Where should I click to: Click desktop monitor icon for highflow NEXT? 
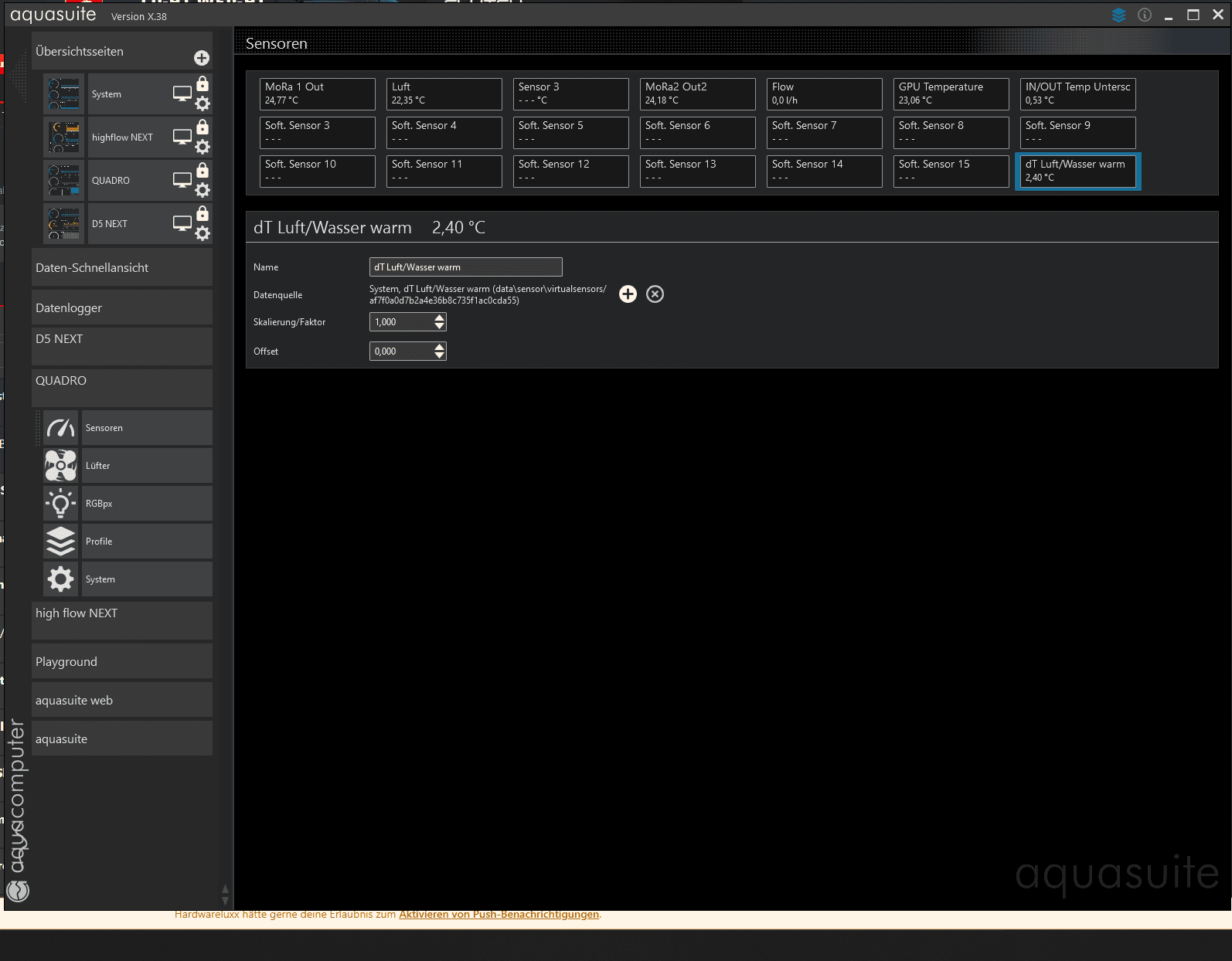pyautogui.click(x=182, y=138)
